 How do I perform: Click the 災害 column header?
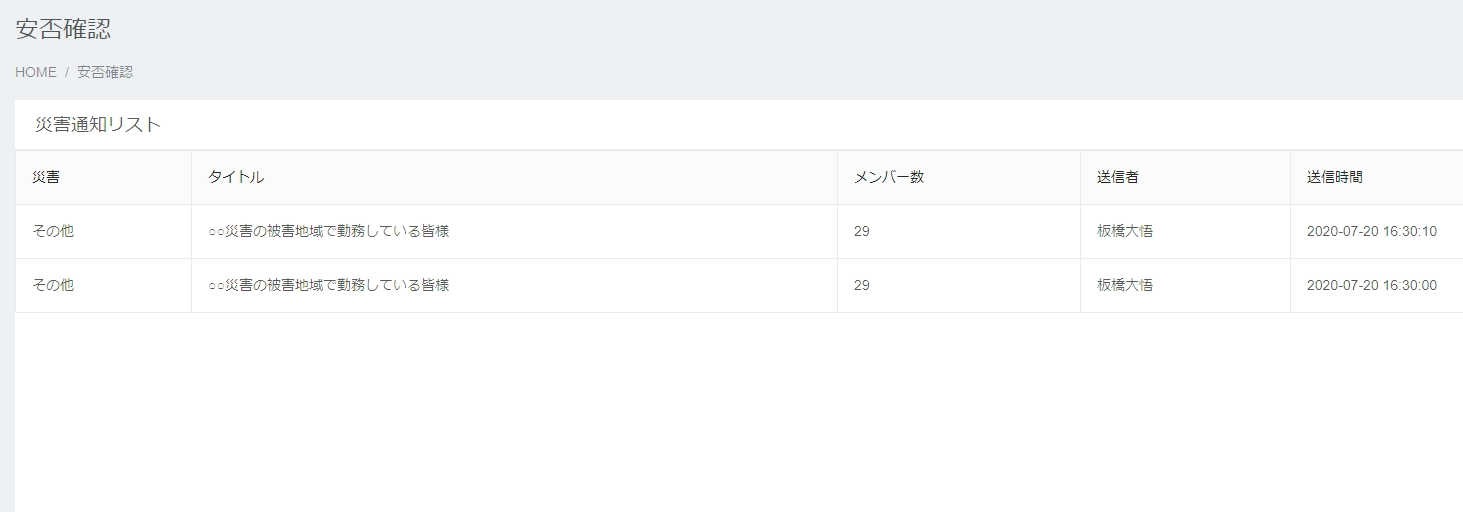pos(46,177)
